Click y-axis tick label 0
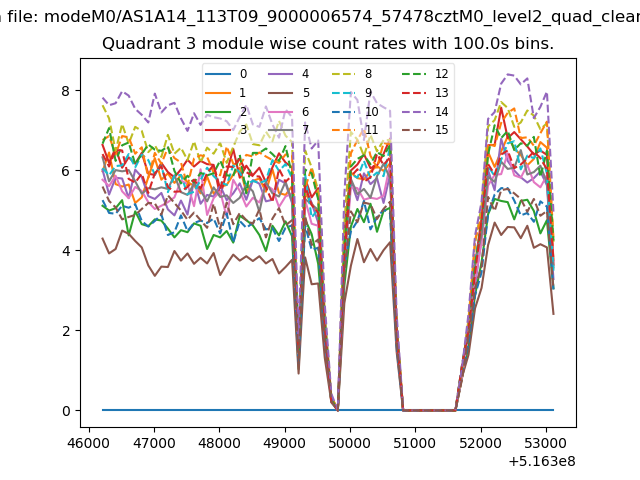Image resolution: width=640 pixels, height=480 pixels. [x=66, y=411]
